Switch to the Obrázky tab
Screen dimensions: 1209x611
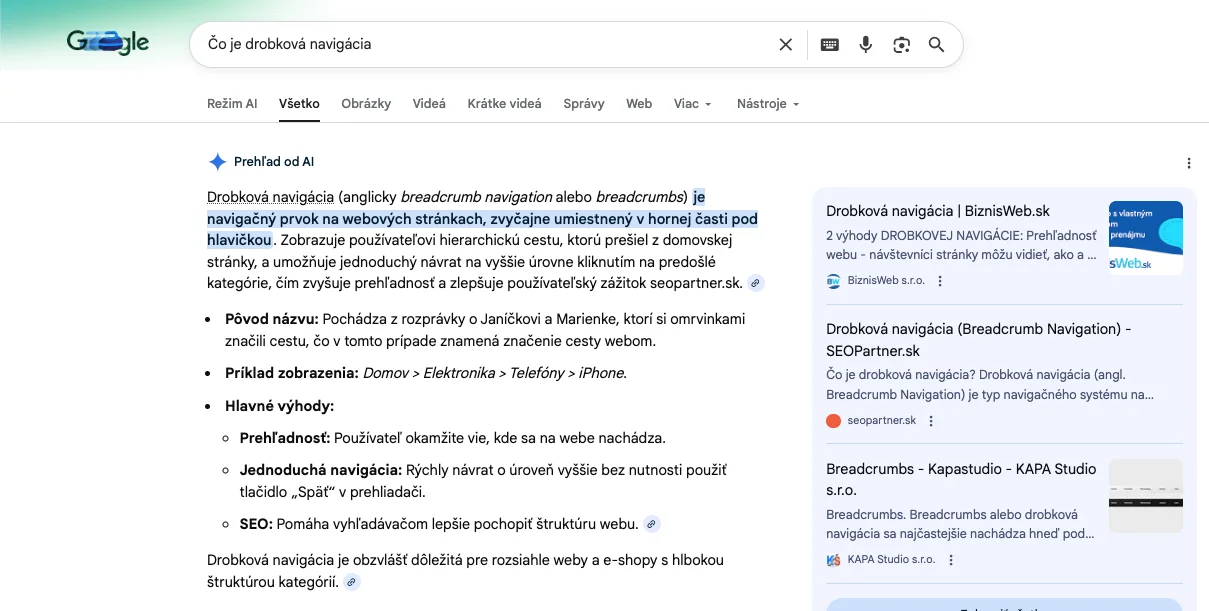pos(366,104)
